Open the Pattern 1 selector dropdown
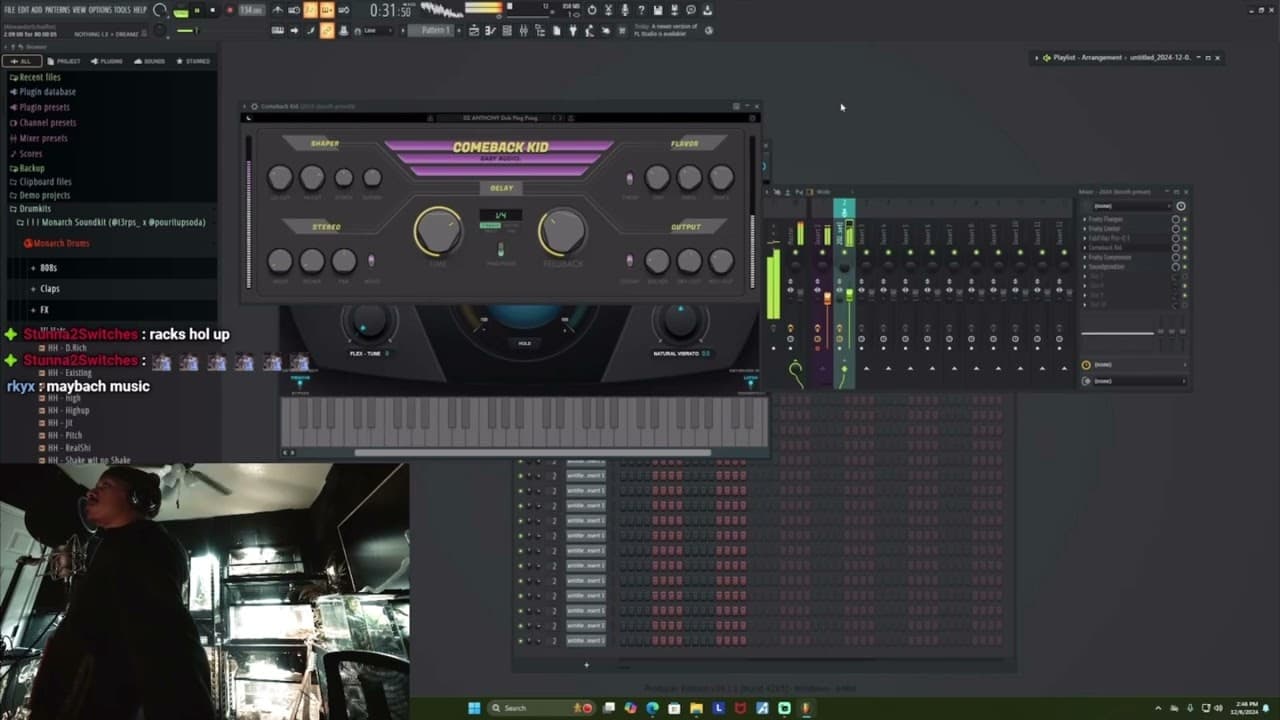The height and width of the screenshot is (720, 1280). click(435, 31)
